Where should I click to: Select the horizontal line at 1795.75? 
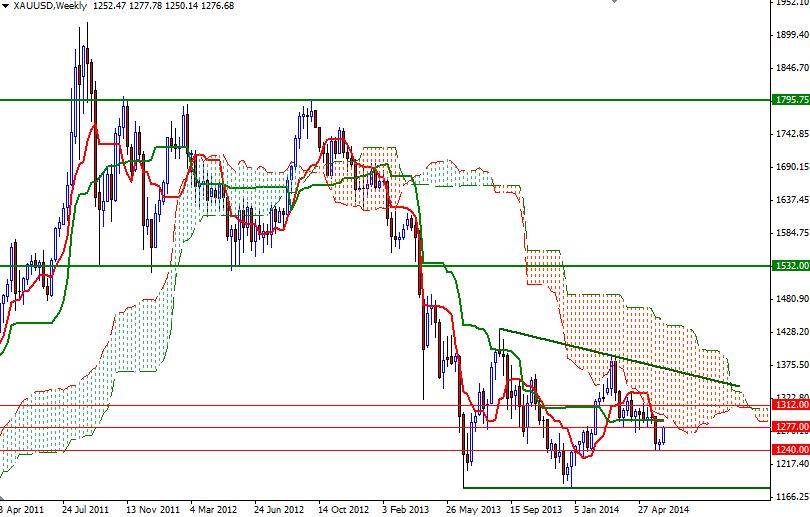click(385, 100)
